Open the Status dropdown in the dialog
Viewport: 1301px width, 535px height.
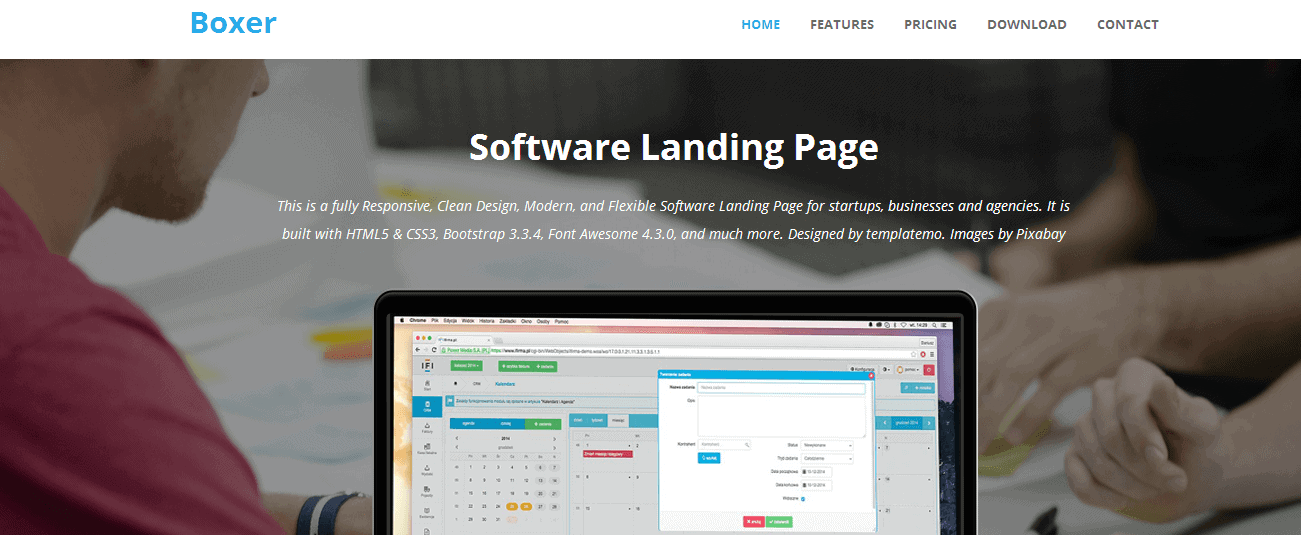[x=827, y=446]
